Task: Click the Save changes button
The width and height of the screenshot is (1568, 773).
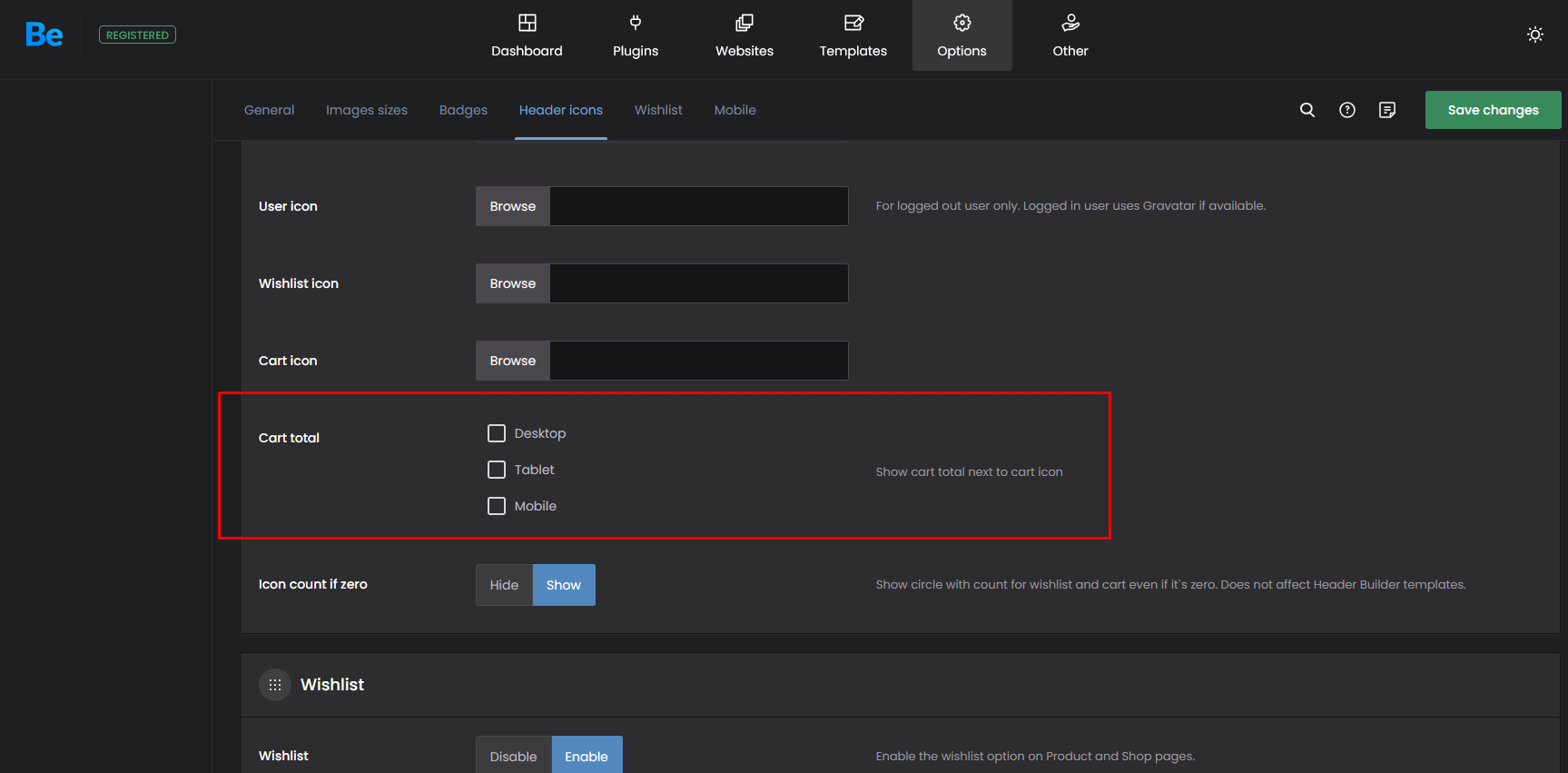Action: point(1493,110)
